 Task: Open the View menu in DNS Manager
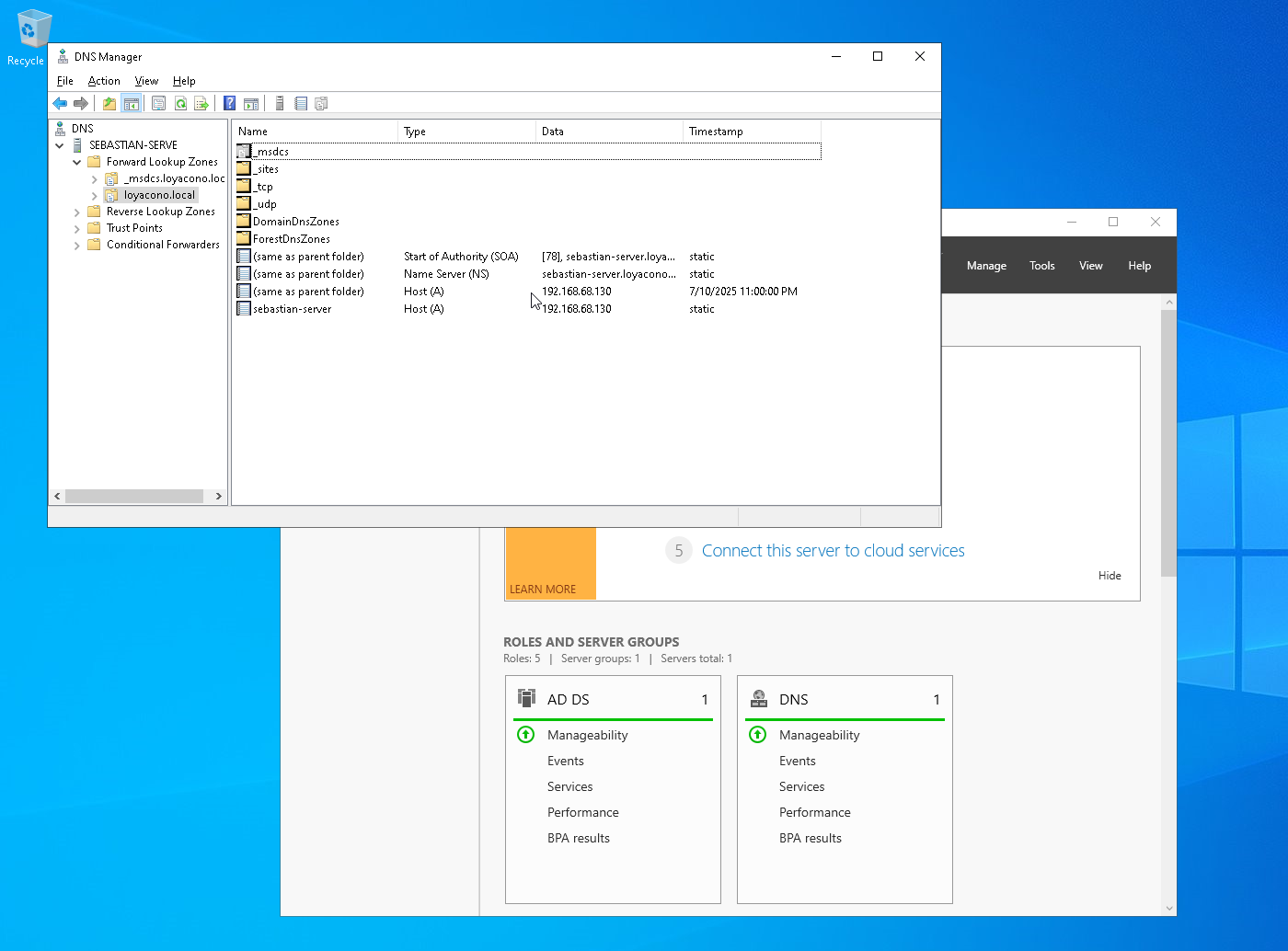click(x=146, y=81)
